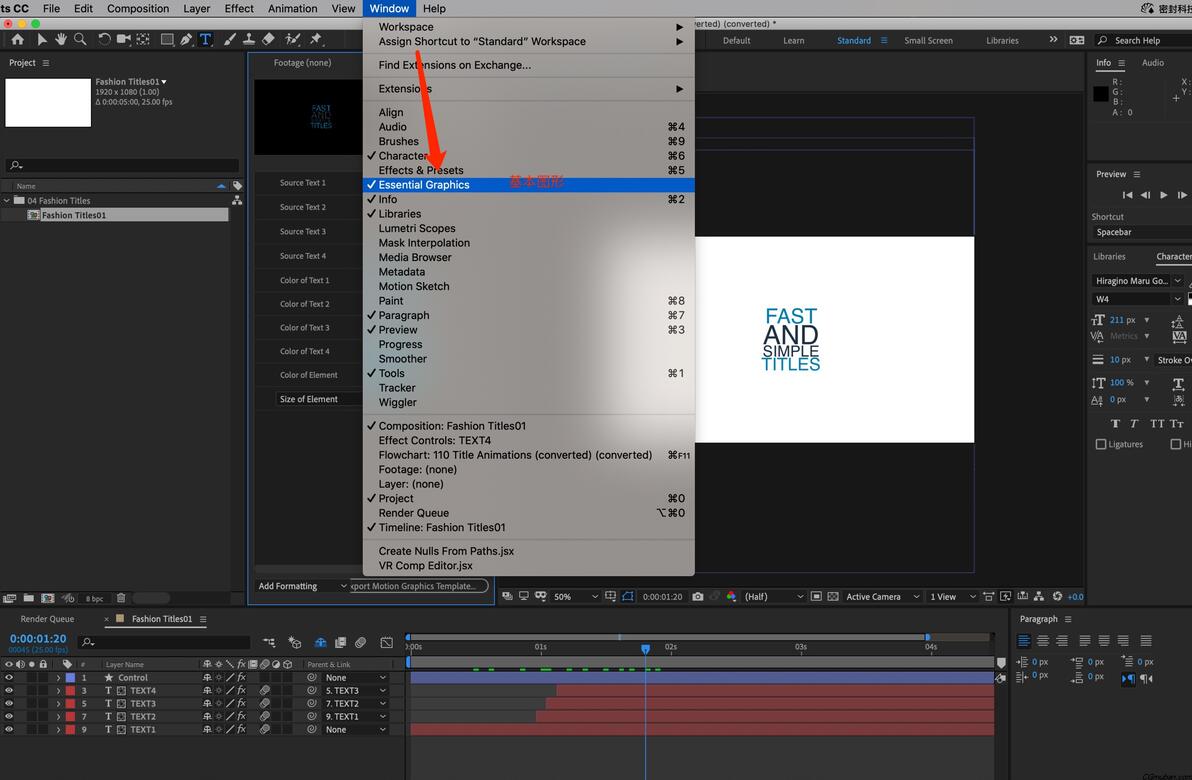Pick the Zoom magnifier tool
The width and height of the screenshot is (1192, 780).
click(80, 40)
